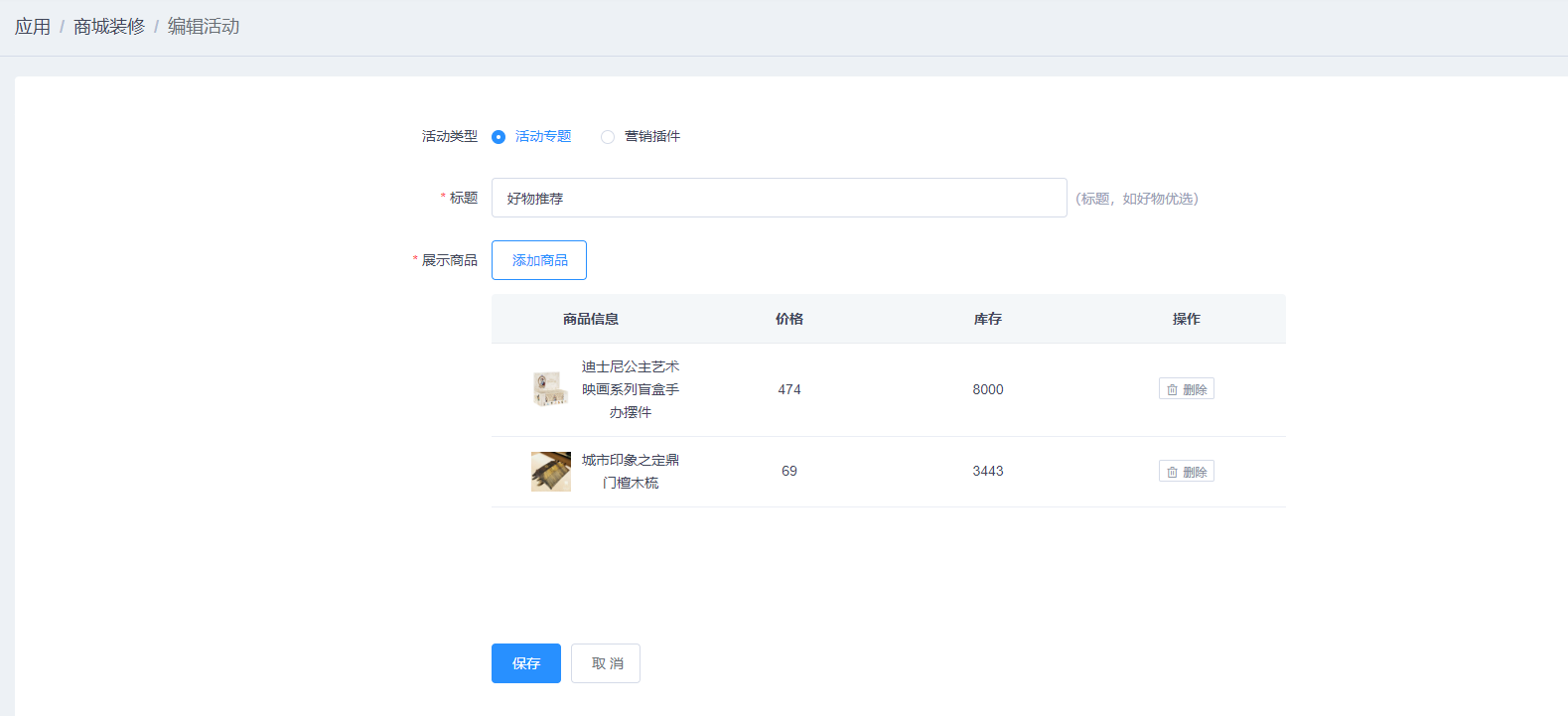Select the 营销插件 radio button

click(608, 137)
